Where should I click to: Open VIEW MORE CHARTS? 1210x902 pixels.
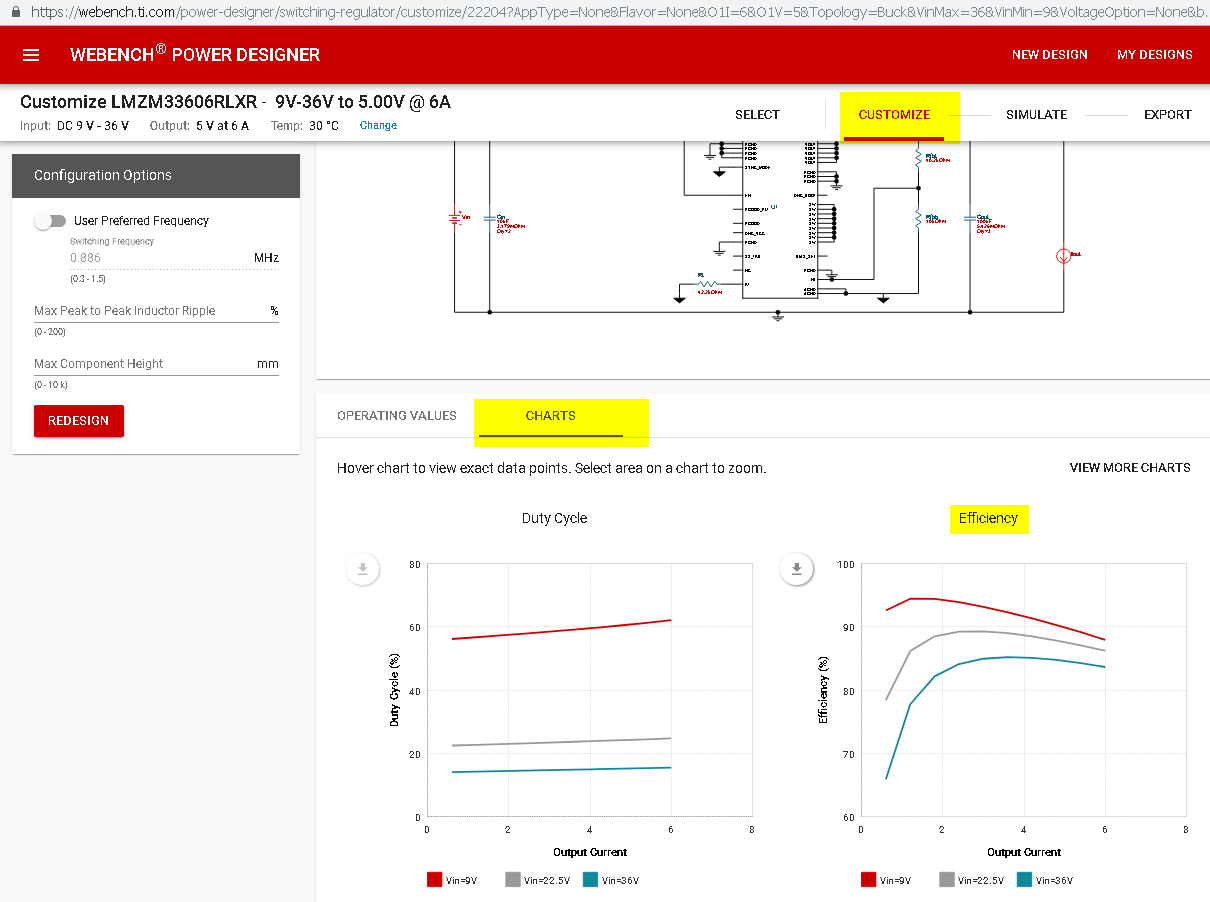click(1130, 468)
